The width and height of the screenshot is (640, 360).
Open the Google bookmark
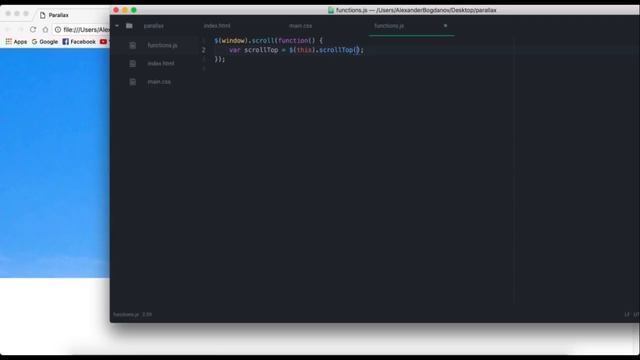(45, 42)
